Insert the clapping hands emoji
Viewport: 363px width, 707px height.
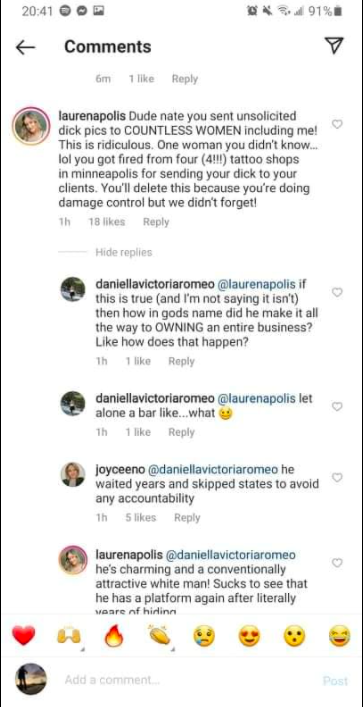tap(160, 636)
